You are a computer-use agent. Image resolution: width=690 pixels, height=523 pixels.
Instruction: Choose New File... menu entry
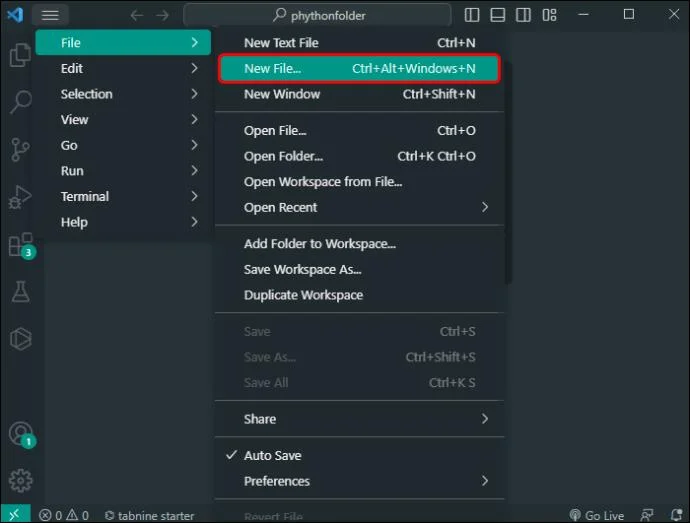359,68
